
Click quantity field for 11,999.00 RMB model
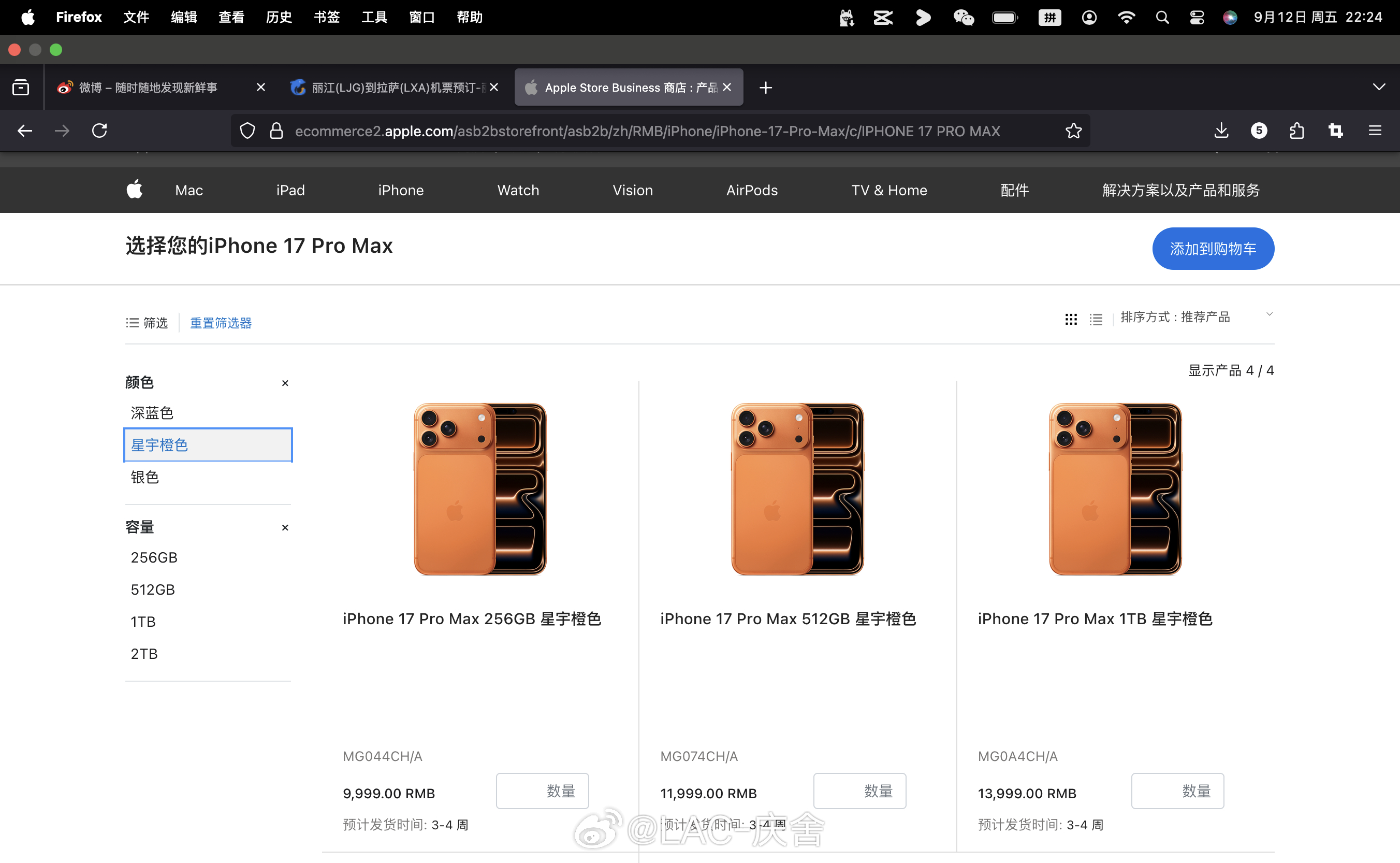coord(860,791)
